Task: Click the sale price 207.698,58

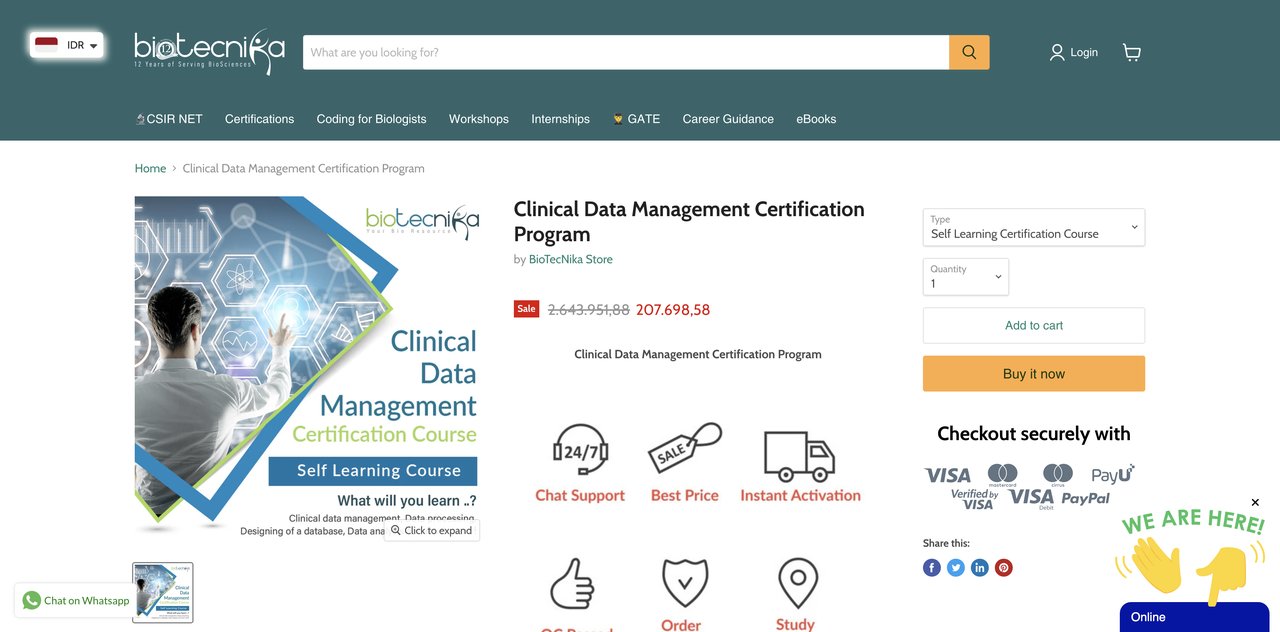Action: pos(673,310)
